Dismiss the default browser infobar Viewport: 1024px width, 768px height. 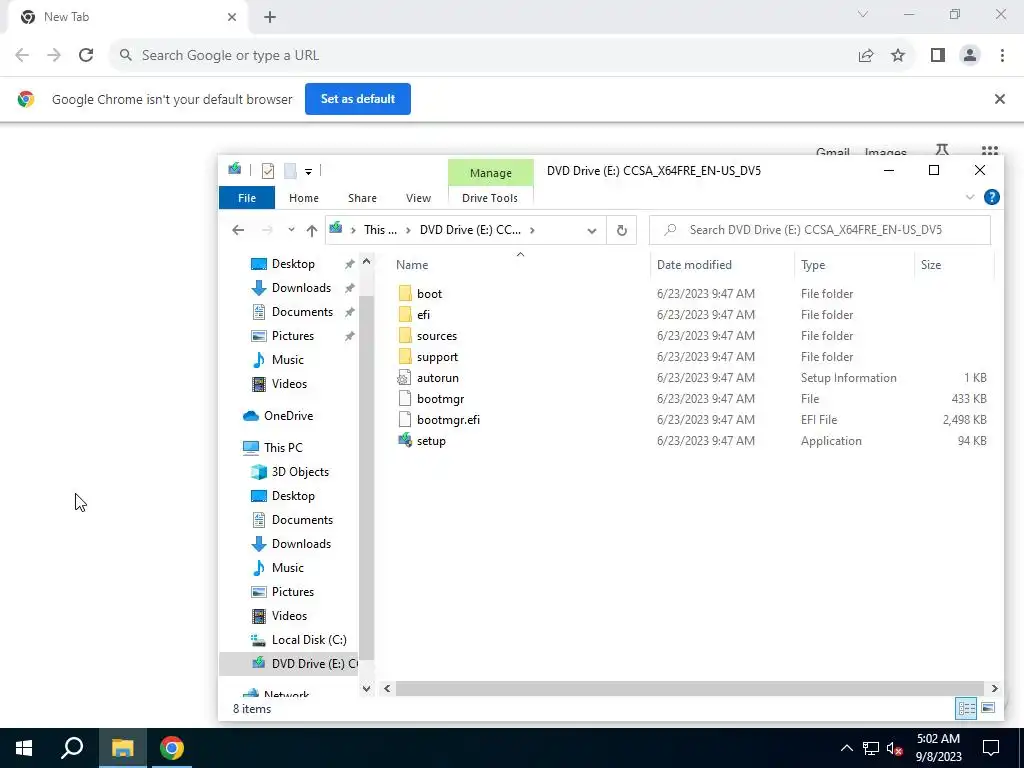click(x=999, y=99)
